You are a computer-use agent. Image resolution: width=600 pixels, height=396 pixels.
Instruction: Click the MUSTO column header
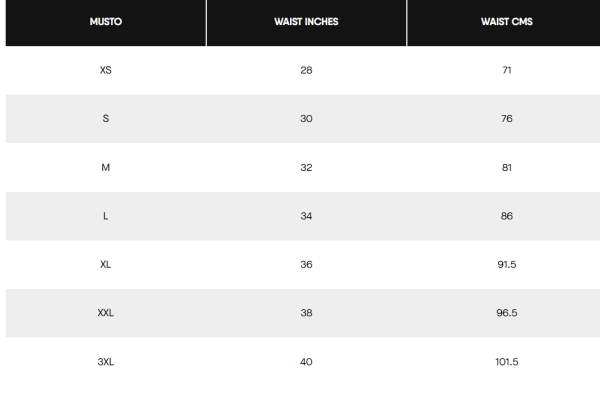(106, 22)
